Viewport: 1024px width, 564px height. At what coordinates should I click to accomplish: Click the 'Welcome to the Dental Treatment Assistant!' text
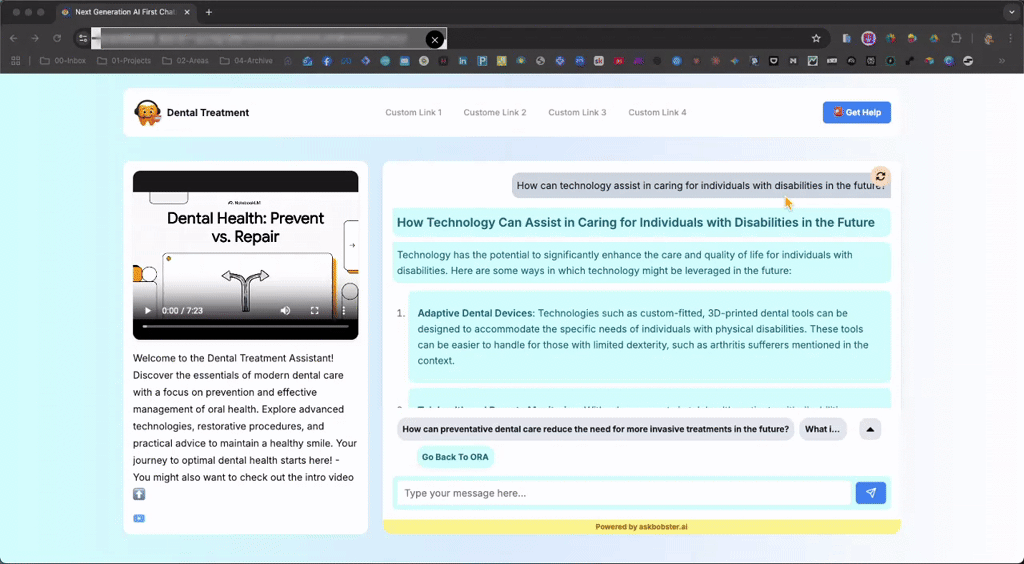tap(233, 358)
